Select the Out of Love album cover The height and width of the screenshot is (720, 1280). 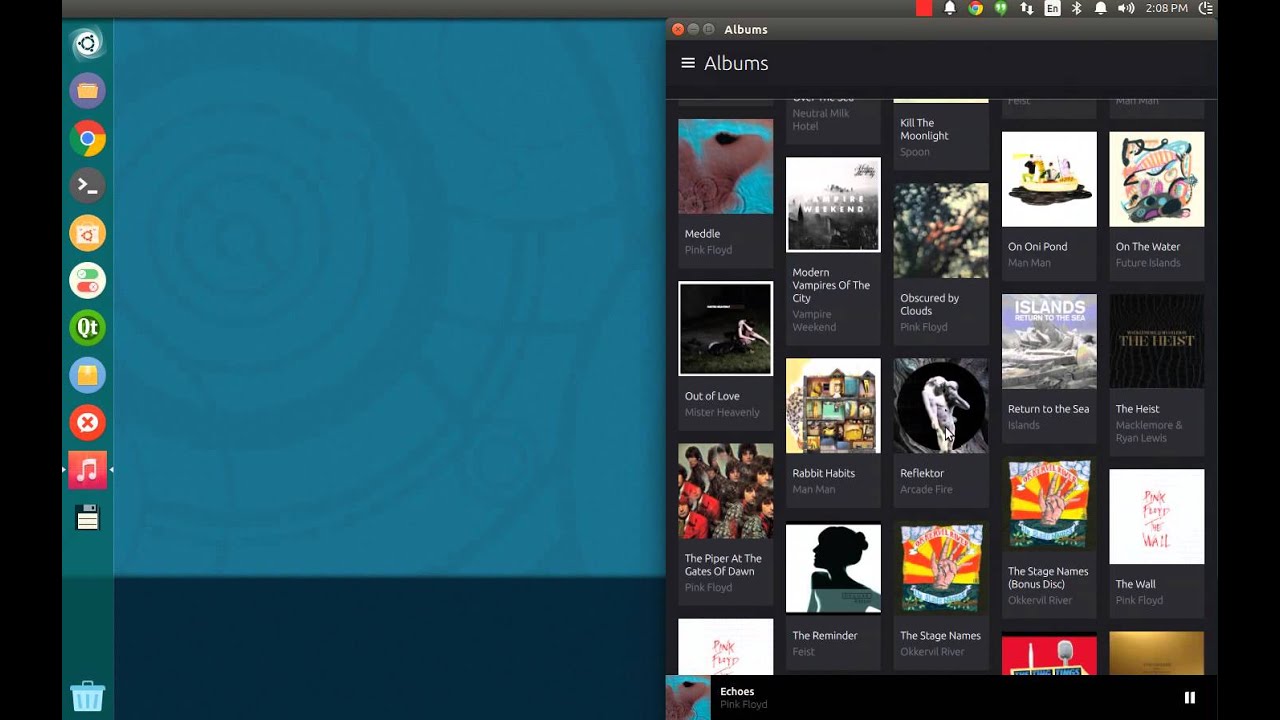[726, 328]
